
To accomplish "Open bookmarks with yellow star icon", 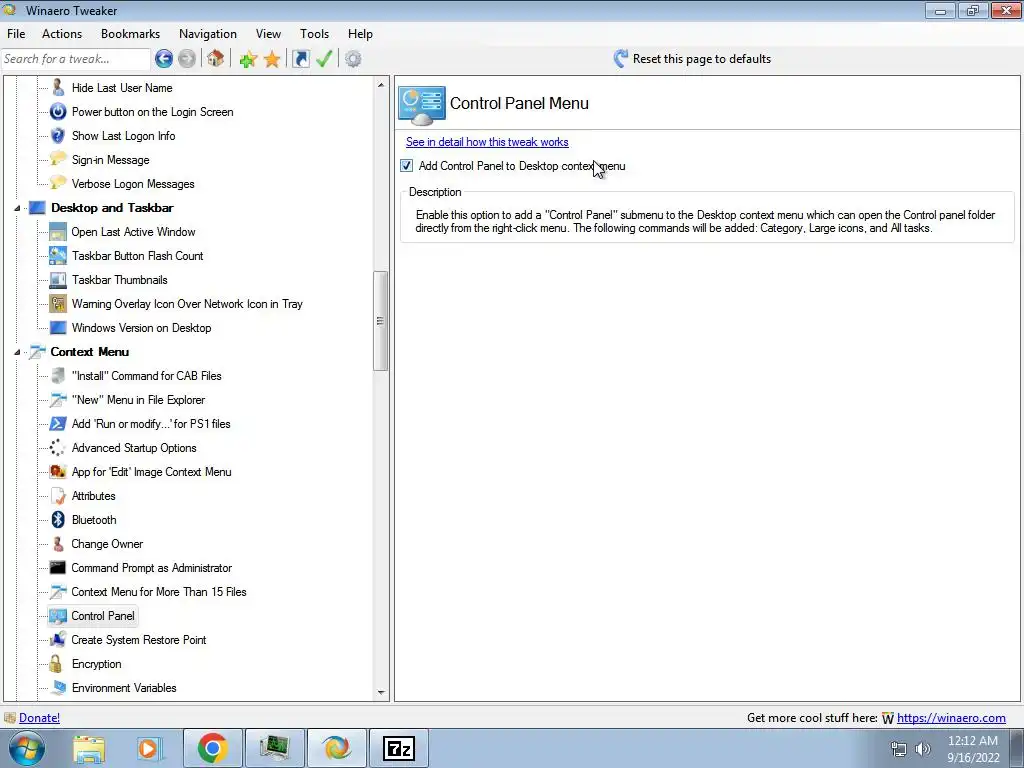I will click(272, 59).
